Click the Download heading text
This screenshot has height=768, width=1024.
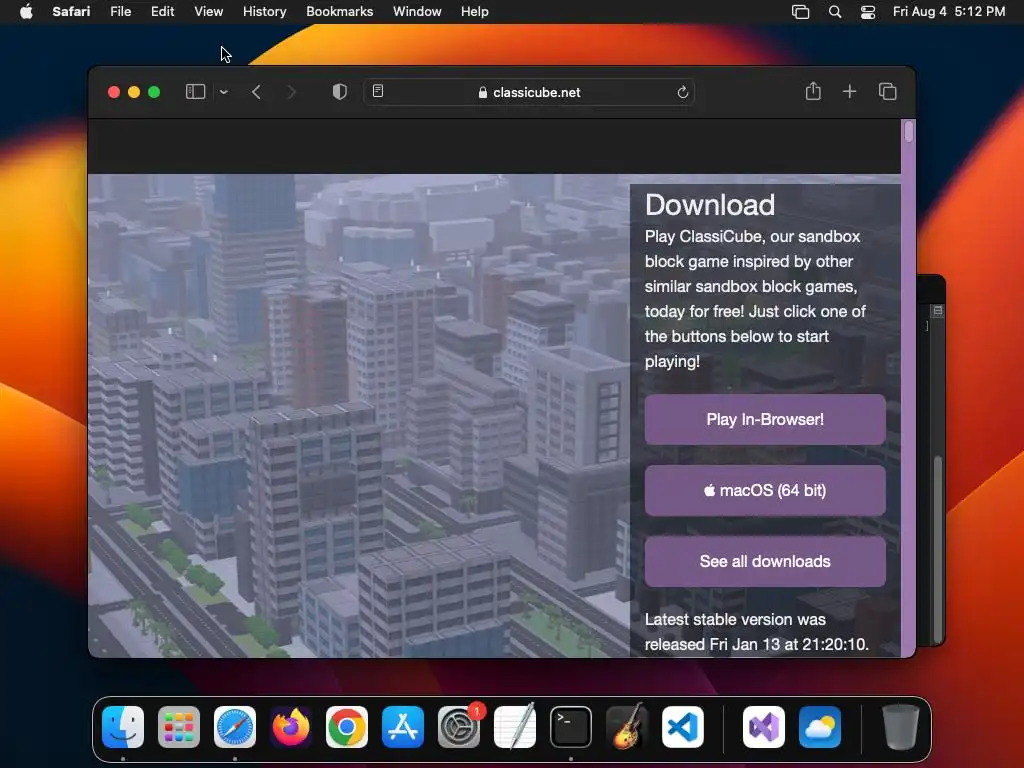[x=710, y=205]
